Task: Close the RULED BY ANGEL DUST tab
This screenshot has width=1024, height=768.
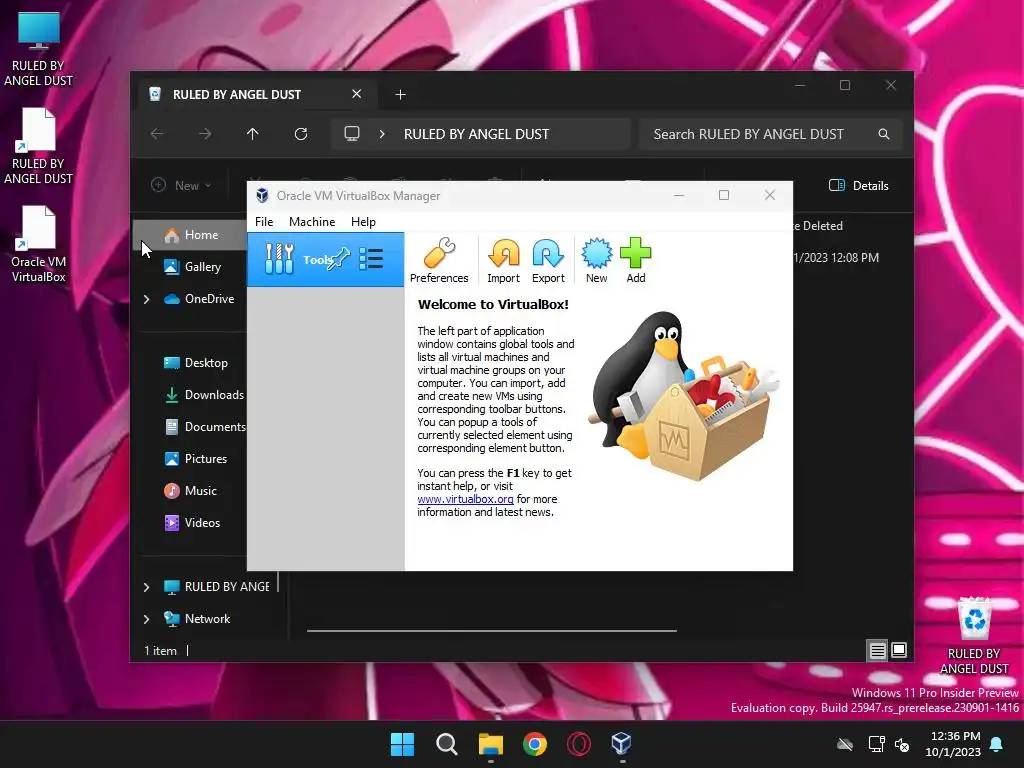Action: pyautogui.click(x=357, y=94)
